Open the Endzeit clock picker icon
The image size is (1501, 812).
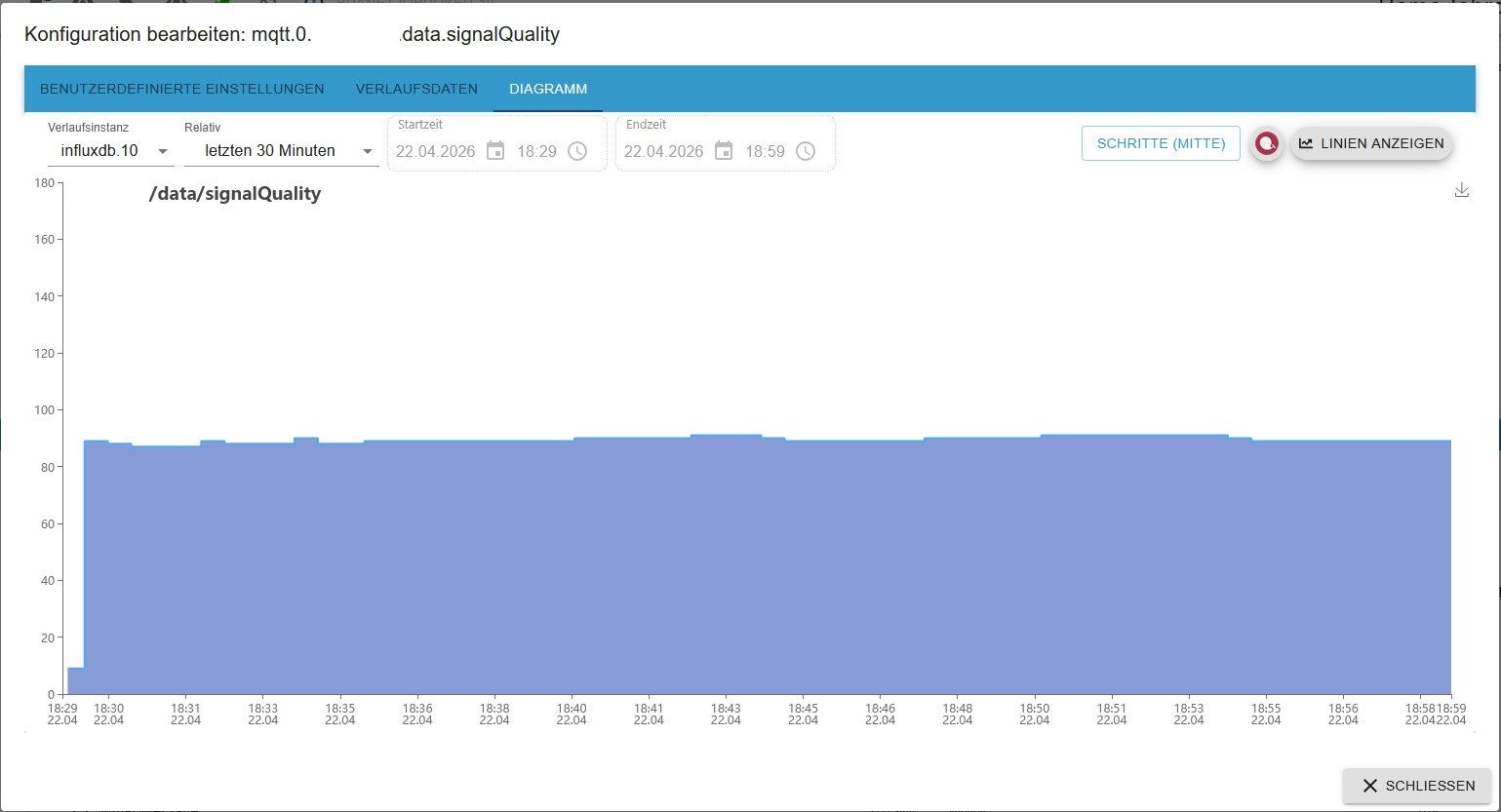pyautogui.click(x=806, y=151)
